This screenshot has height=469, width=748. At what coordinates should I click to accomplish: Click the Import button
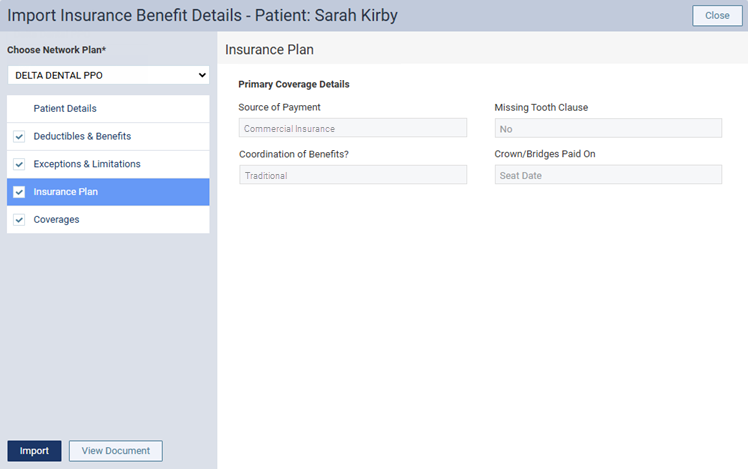pyautogui.click(x=34, y=451)
